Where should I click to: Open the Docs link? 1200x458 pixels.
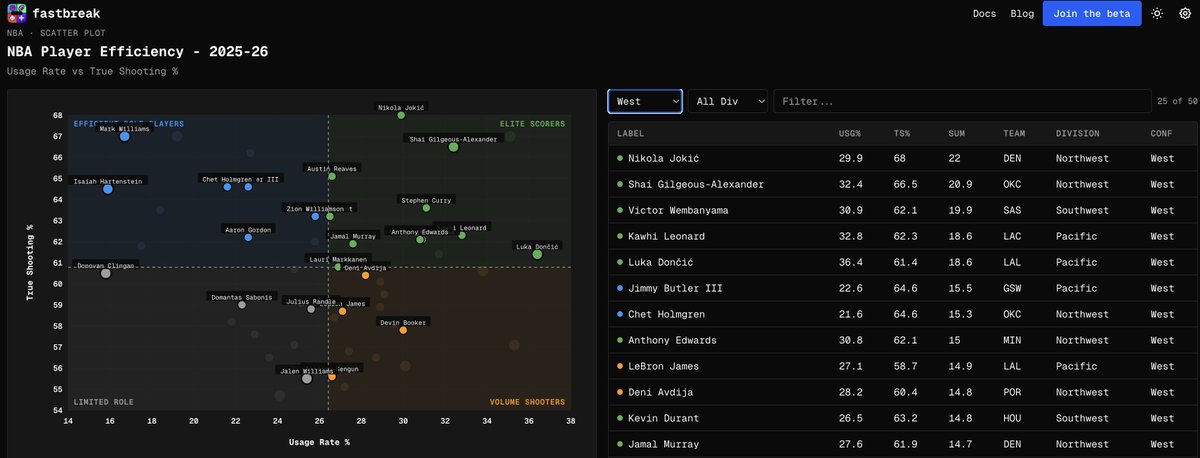coord(984,14)
